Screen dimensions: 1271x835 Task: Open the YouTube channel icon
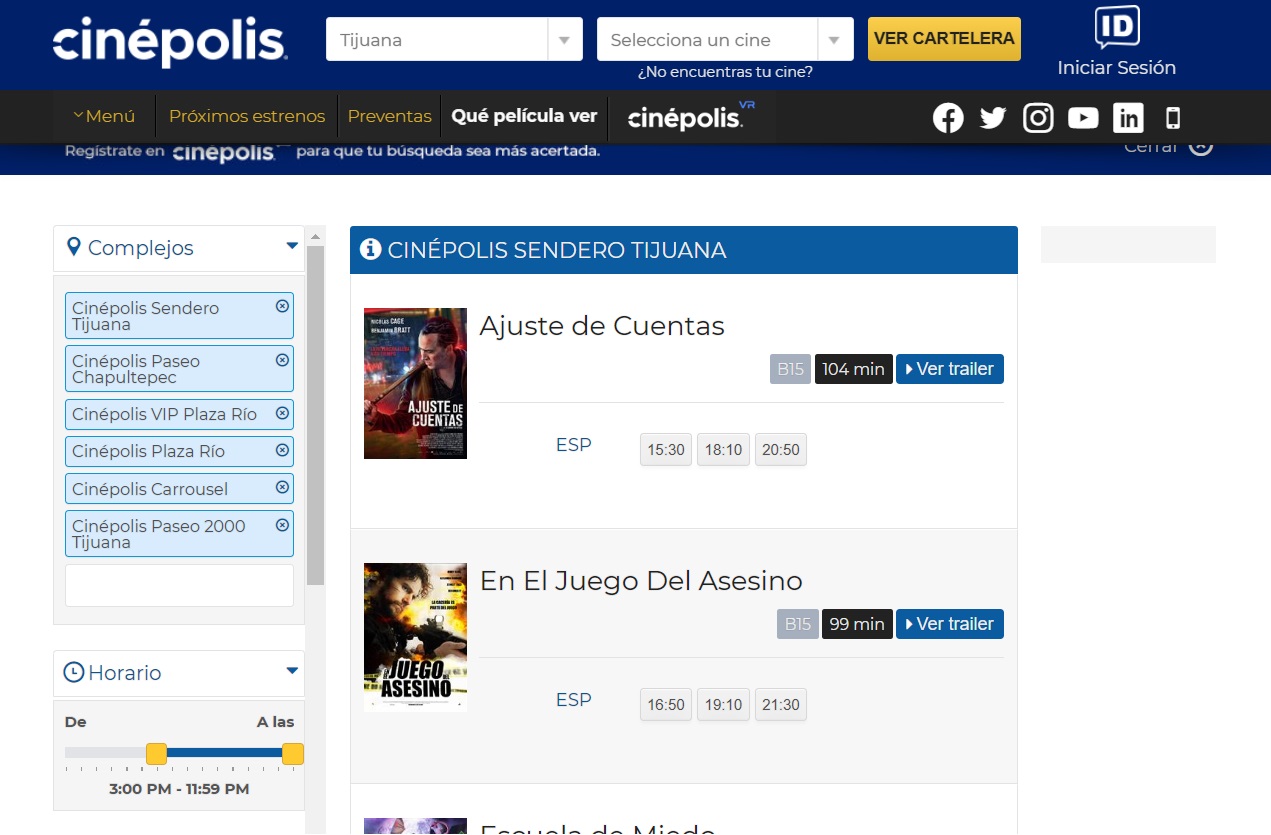[x=1083, y=118]
